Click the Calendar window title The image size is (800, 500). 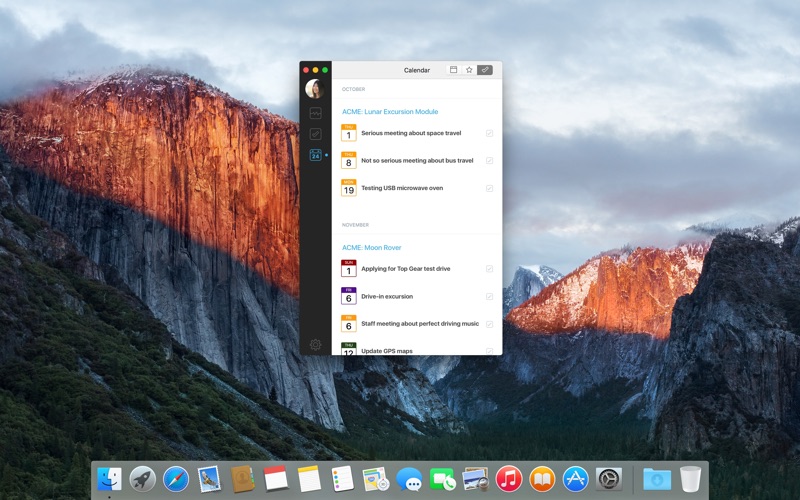click(x=417, y=70)
